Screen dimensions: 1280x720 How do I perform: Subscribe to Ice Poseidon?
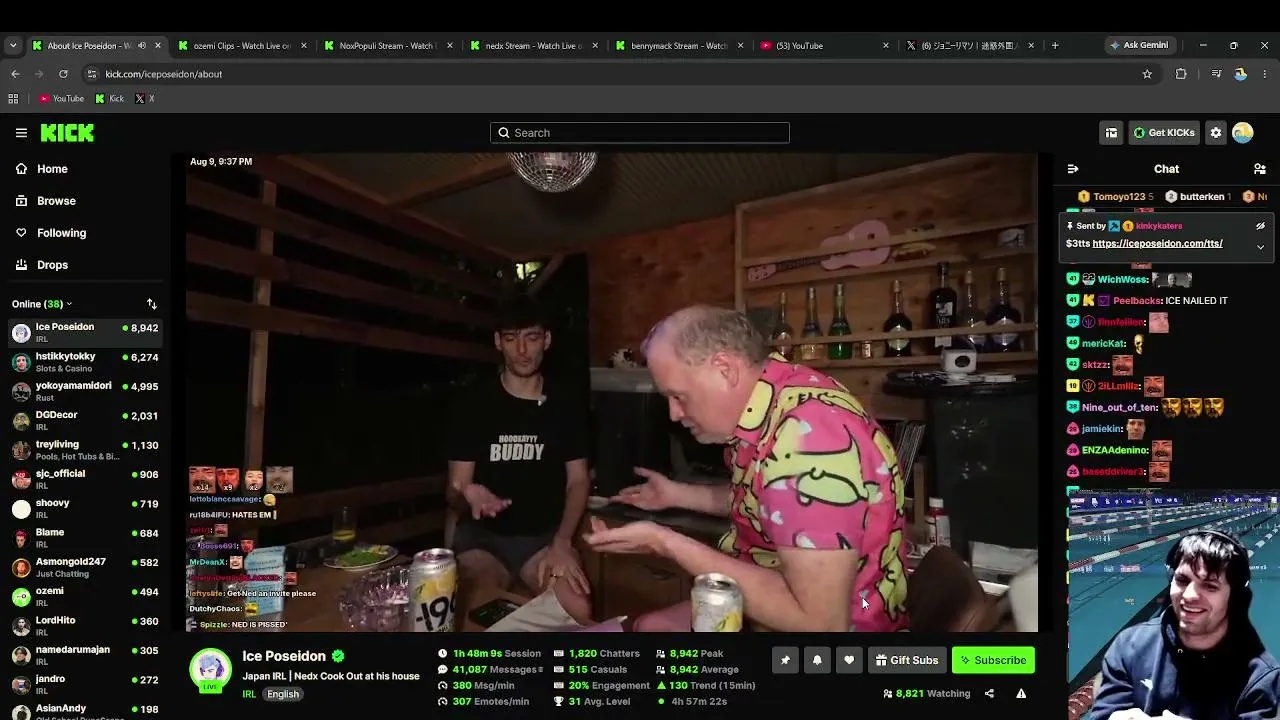994,660
